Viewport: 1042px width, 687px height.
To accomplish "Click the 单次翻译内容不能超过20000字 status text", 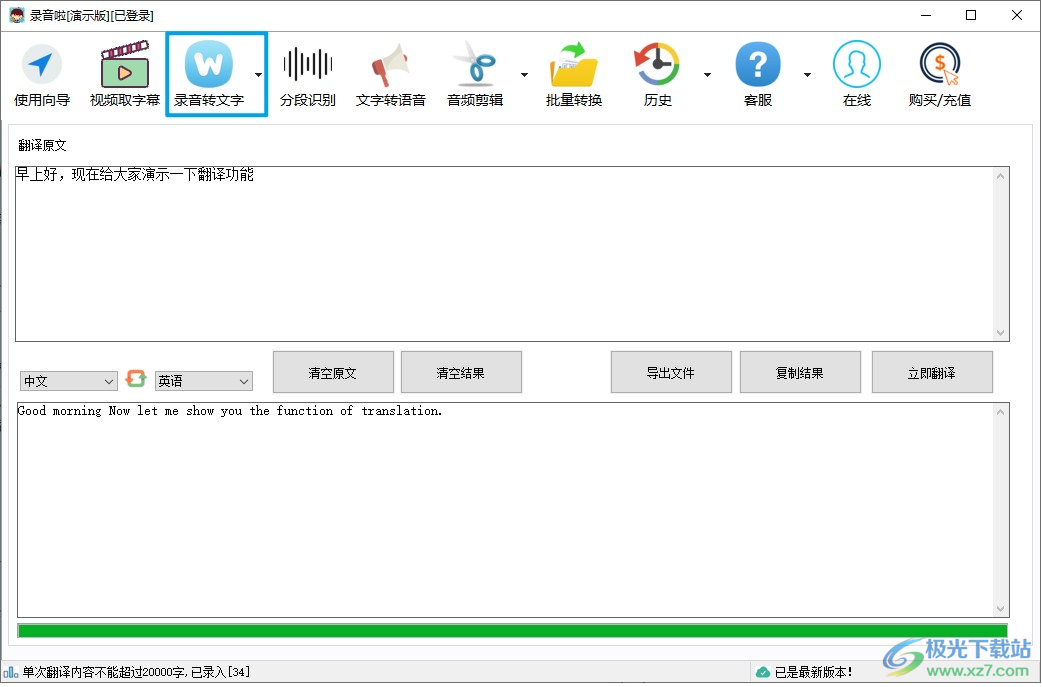I will (x=136, y=672).
